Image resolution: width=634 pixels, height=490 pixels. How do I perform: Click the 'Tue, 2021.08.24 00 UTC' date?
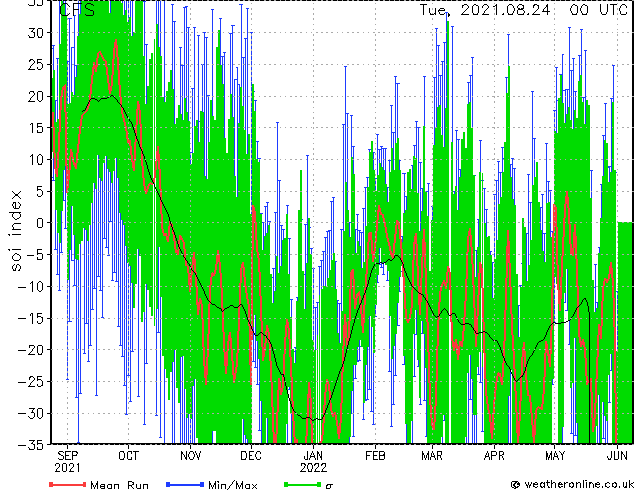(x=523, y=10)
